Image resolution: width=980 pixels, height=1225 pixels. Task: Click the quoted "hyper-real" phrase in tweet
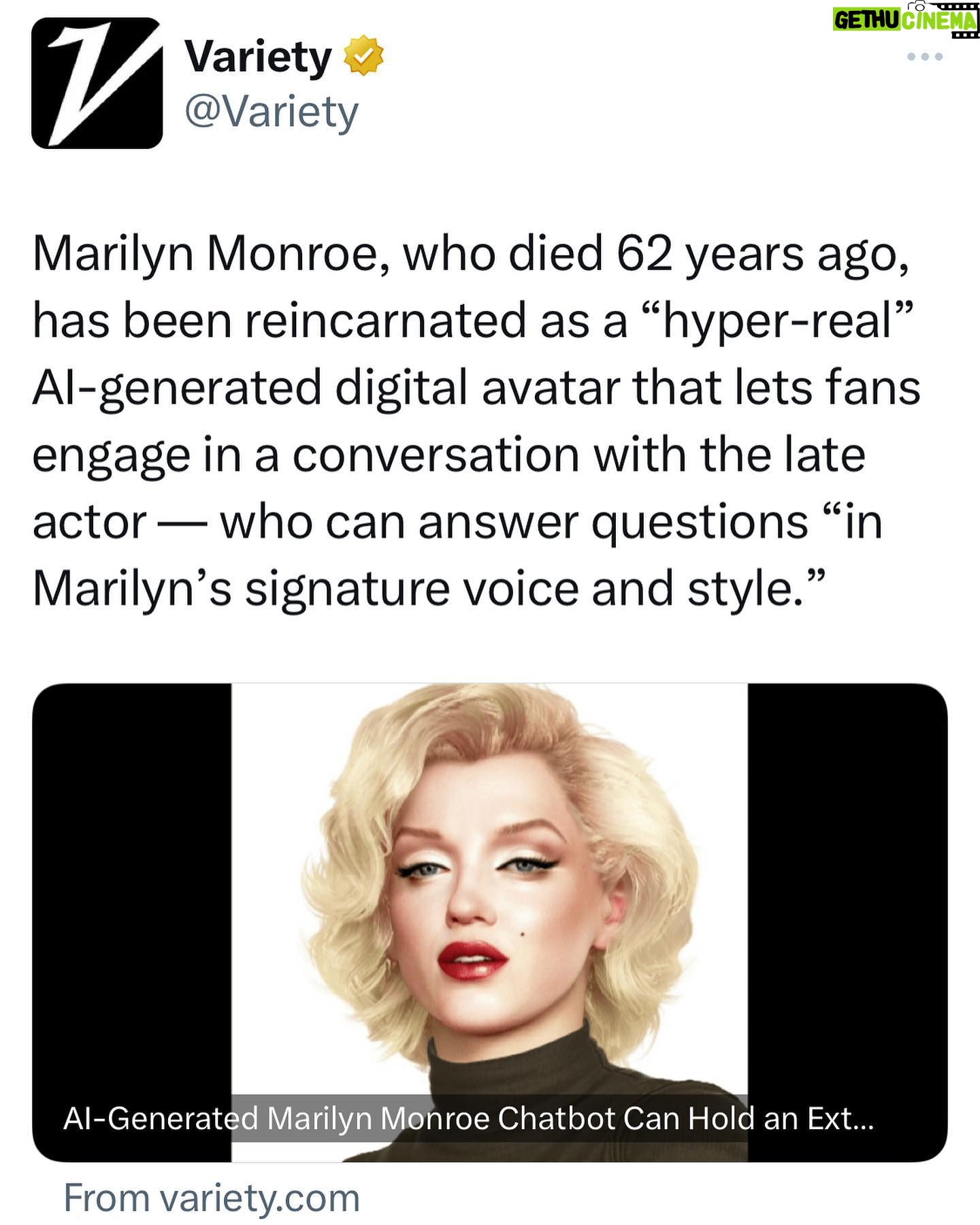(787, 321)
